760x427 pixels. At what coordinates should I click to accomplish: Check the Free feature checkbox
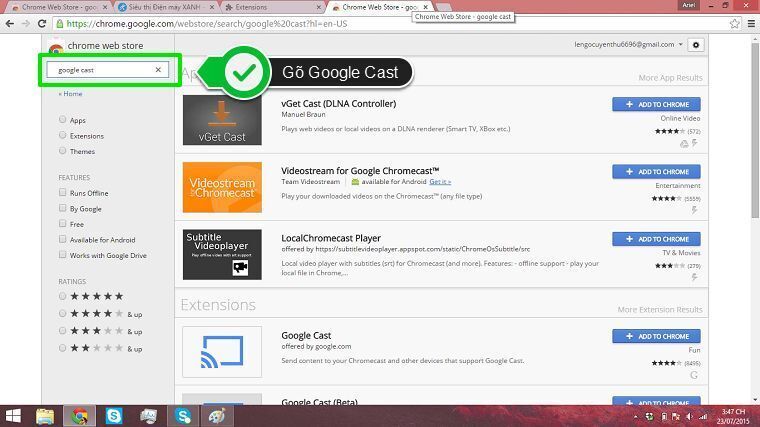pyautogui.click(x=63, y=223)
